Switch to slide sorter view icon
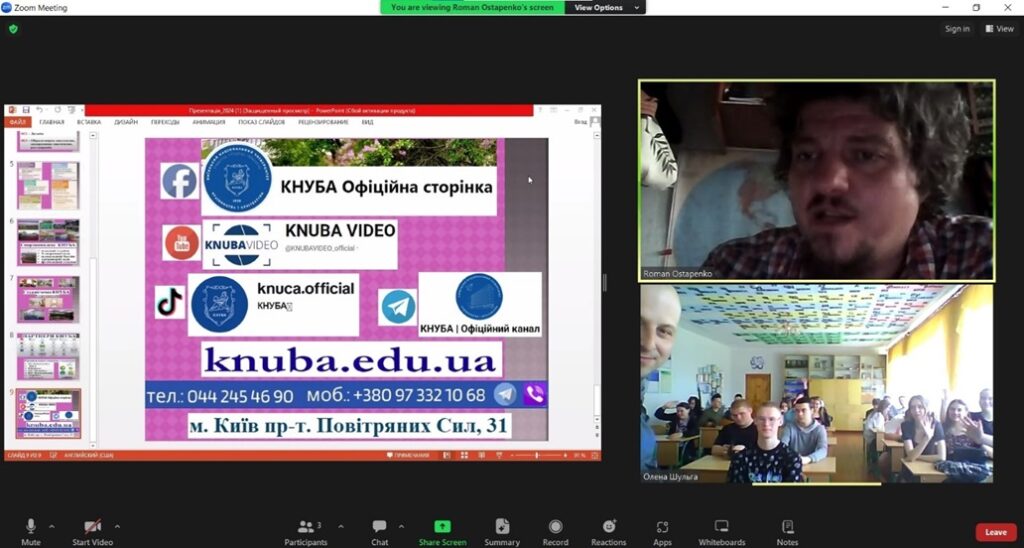 464,455
